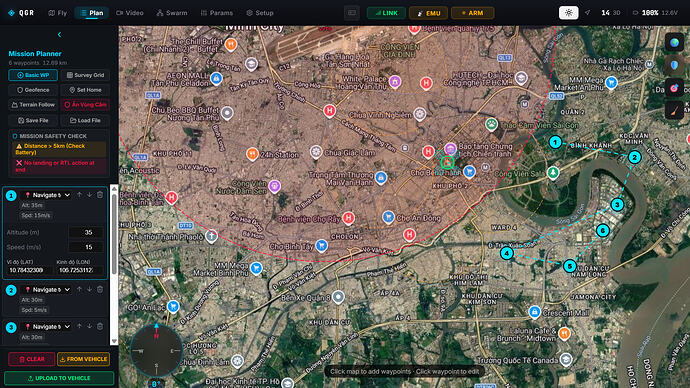Select waypoint 6 marker on map
Image resolution: width=690 pixels, height=388 pixels.
(602, 230)
